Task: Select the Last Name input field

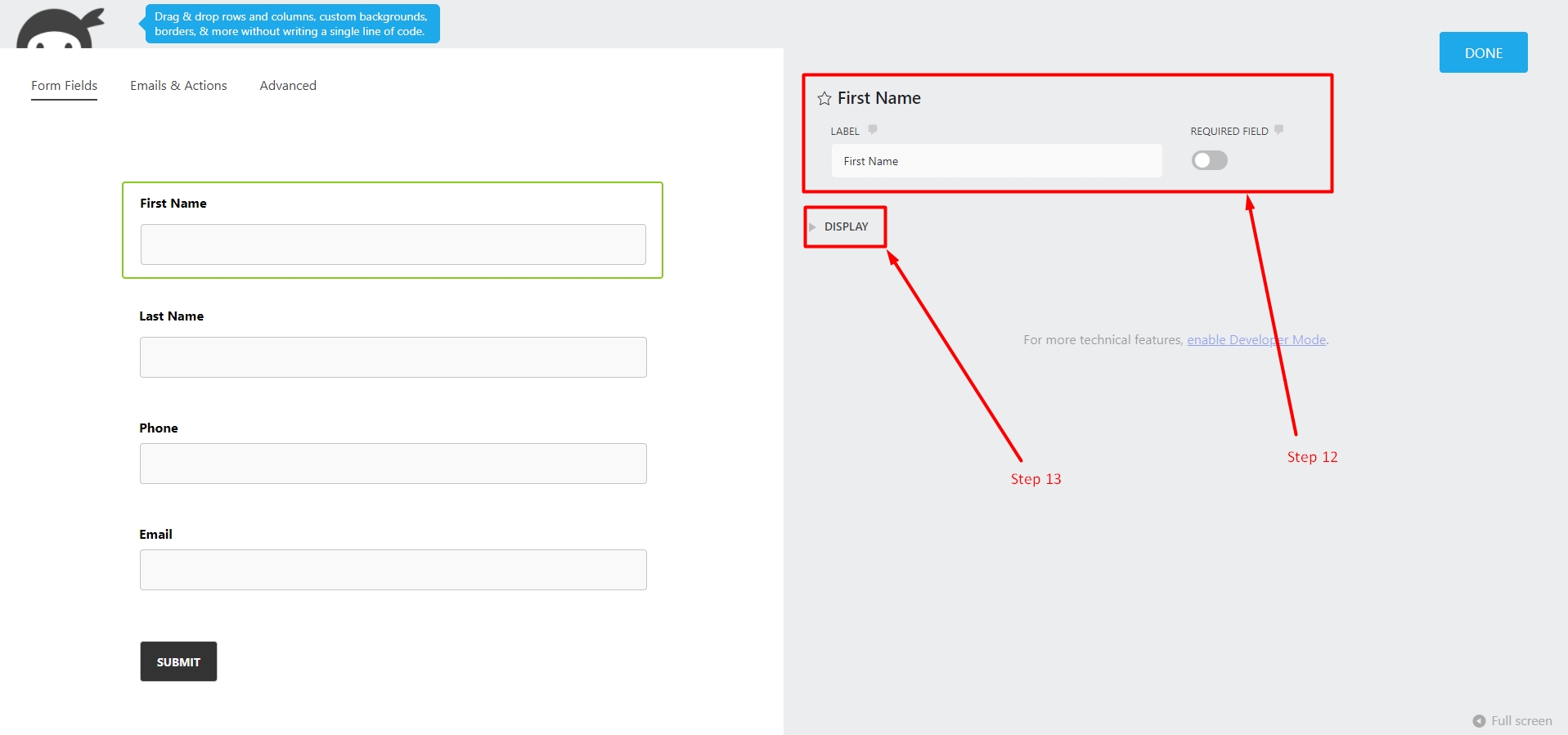Action: [393, 357]
